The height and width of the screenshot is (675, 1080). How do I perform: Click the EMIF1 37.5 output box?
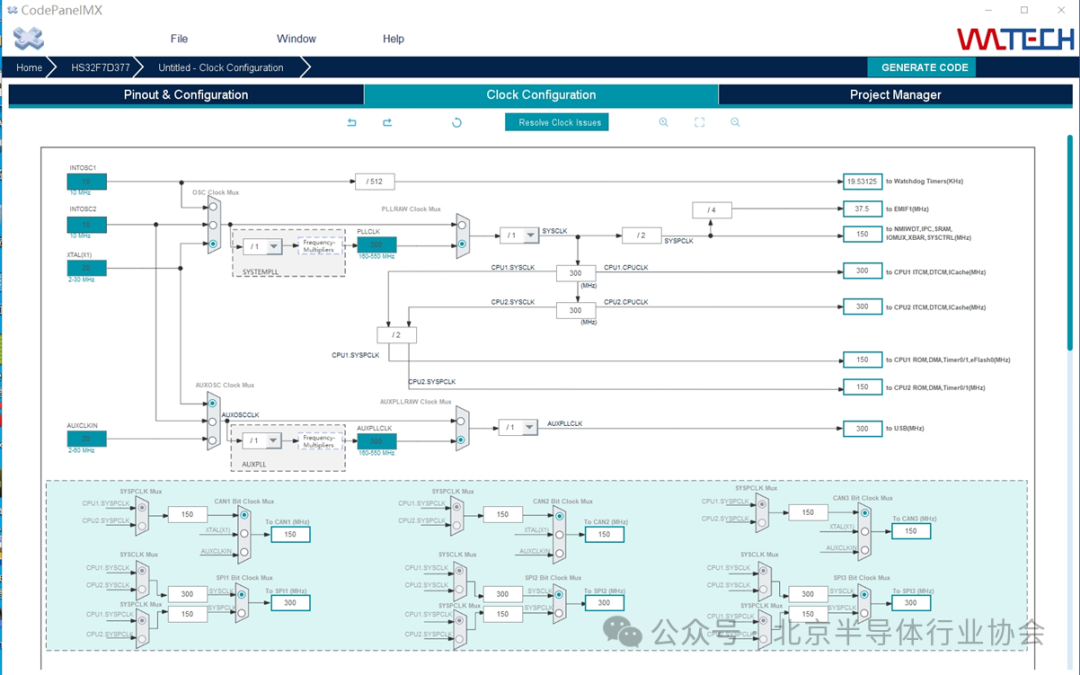click(862, 209)
